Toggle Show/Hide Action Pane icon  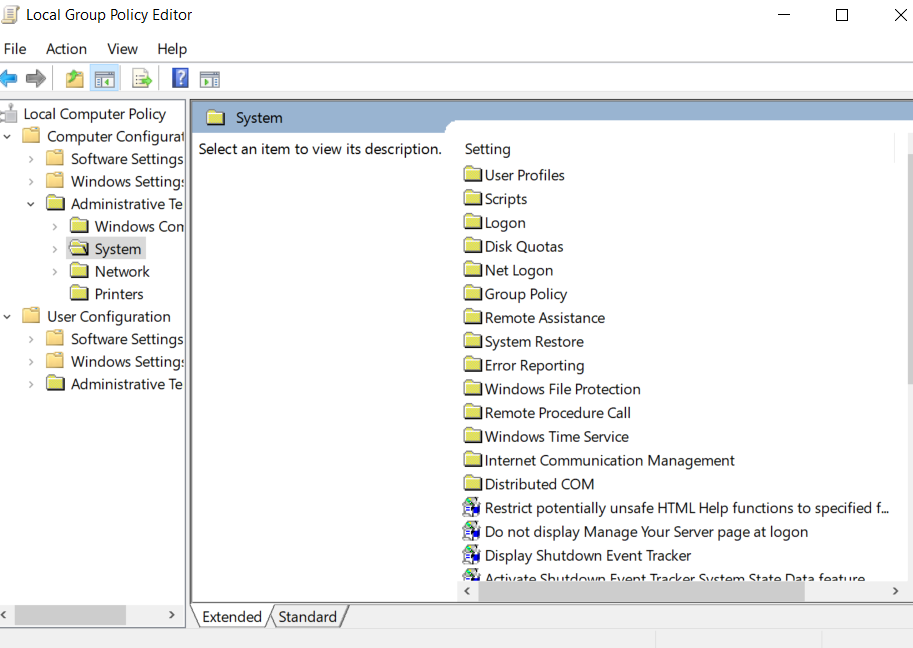(x=210, y=79)
